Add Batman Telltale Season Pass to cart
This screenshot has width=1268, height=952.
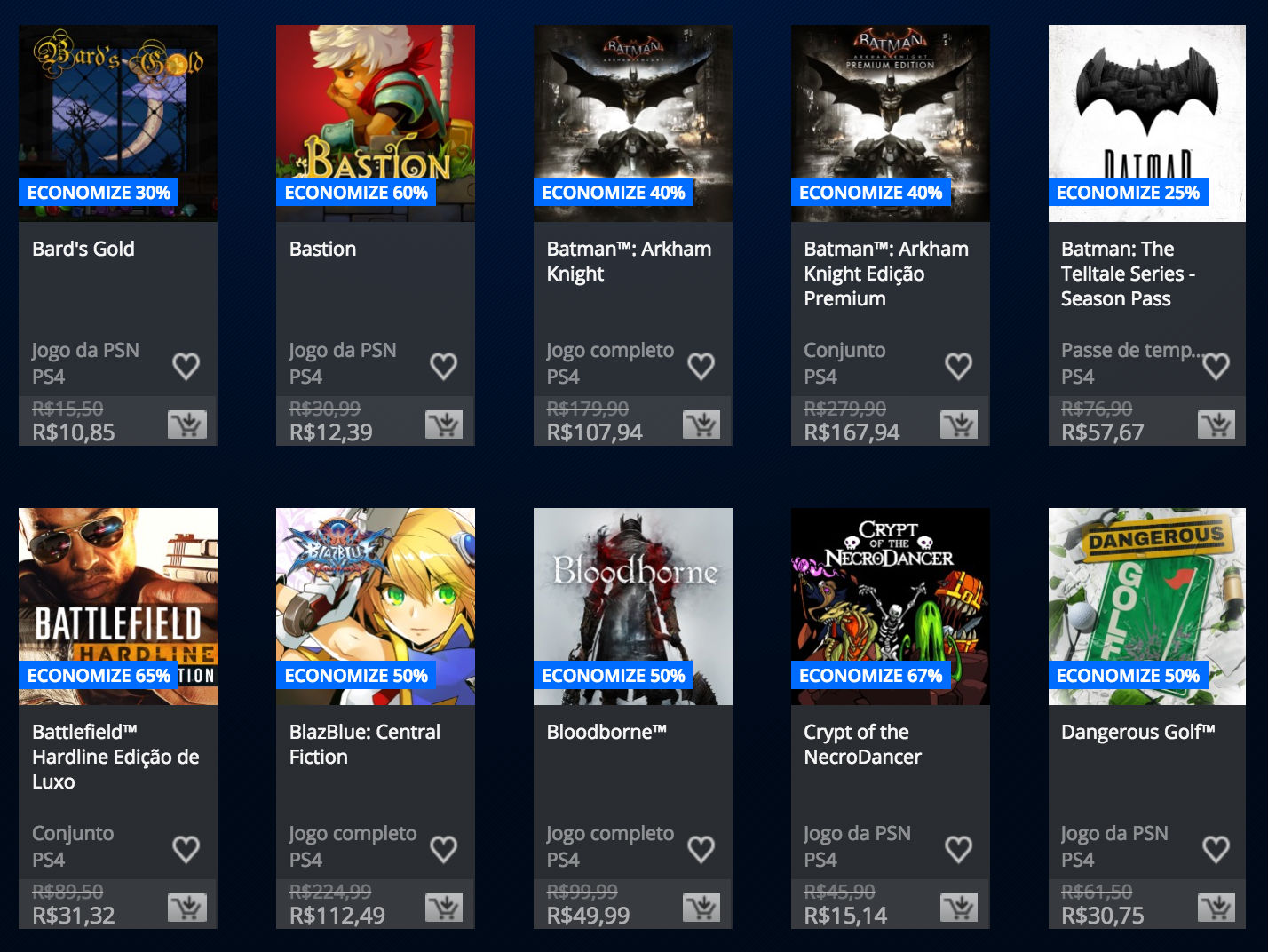click(x=1216, y=424)
